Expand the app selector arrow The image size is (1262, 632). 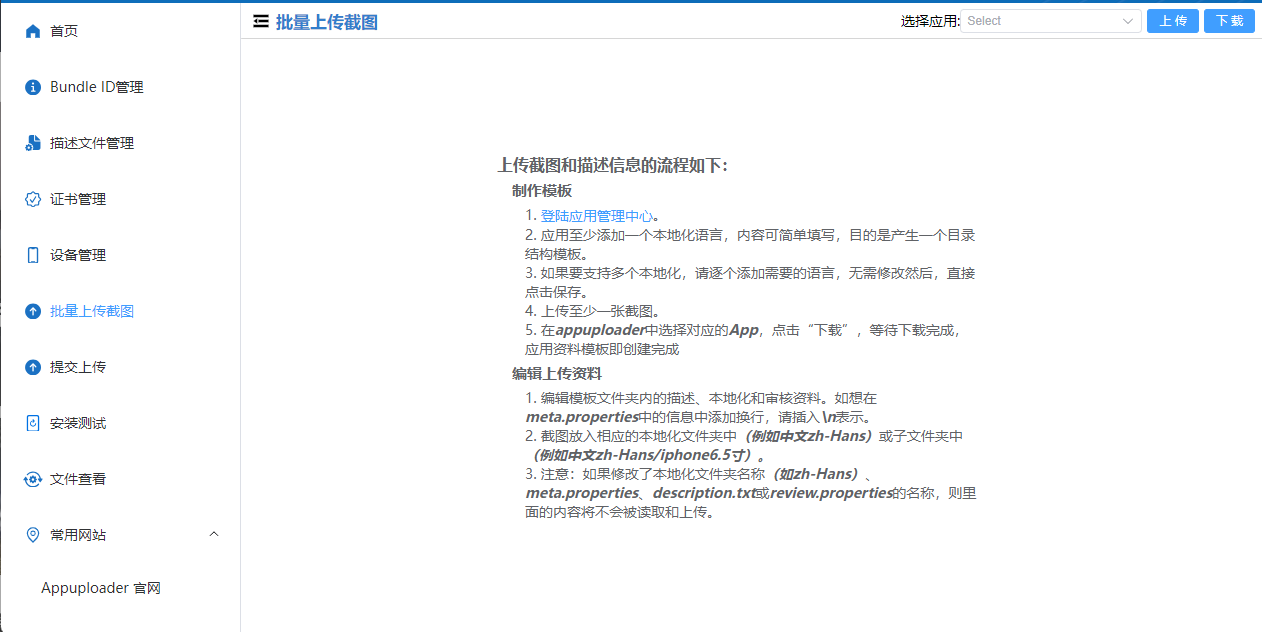pyautogui.click(x=1127, y=20)
